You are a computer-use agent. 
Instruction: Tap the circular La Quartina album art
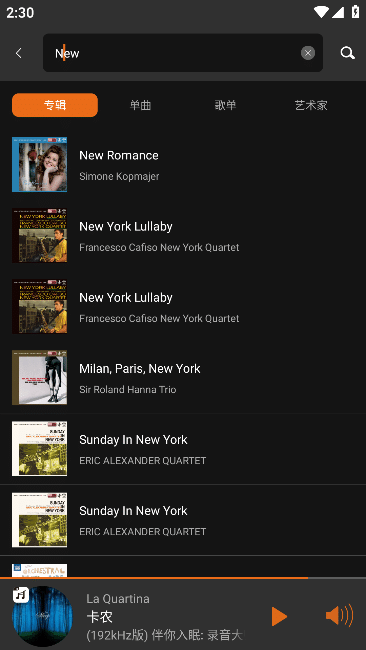click(42, 616)
